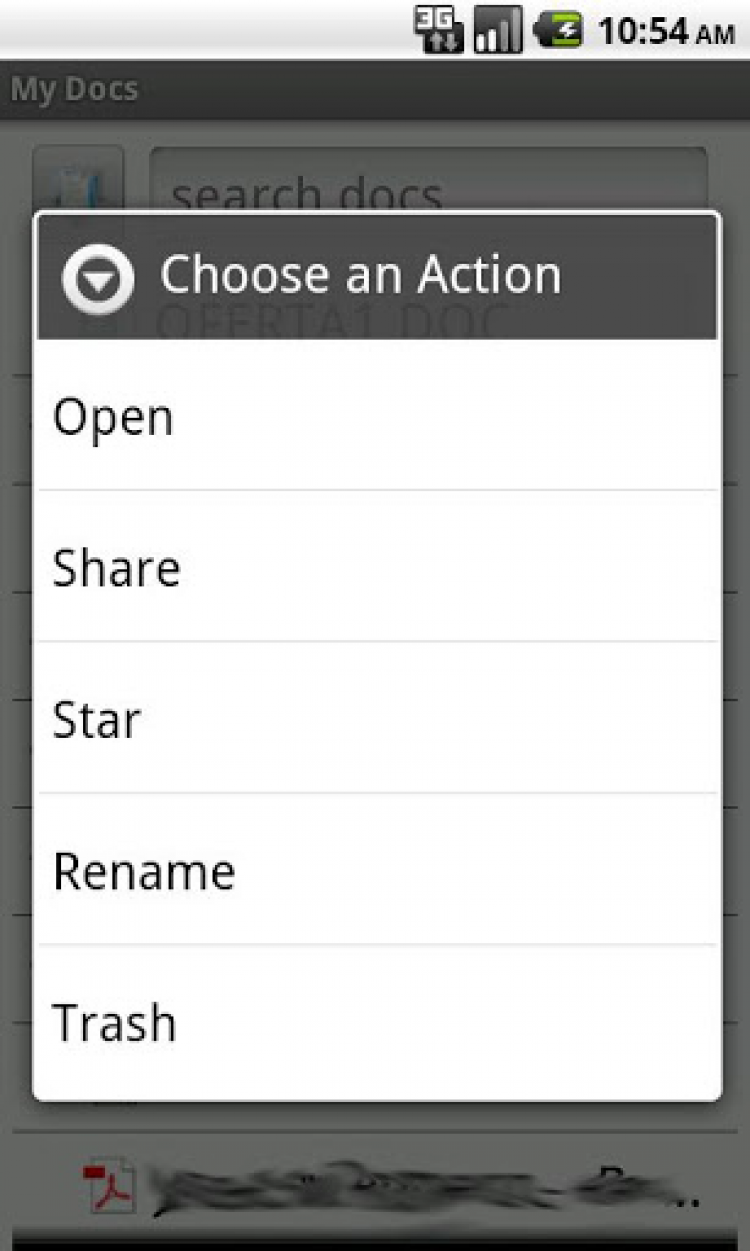Tap the circular down-arrow icon in dialog header
Screen dimensions: 750x1251
pos(98,277)
